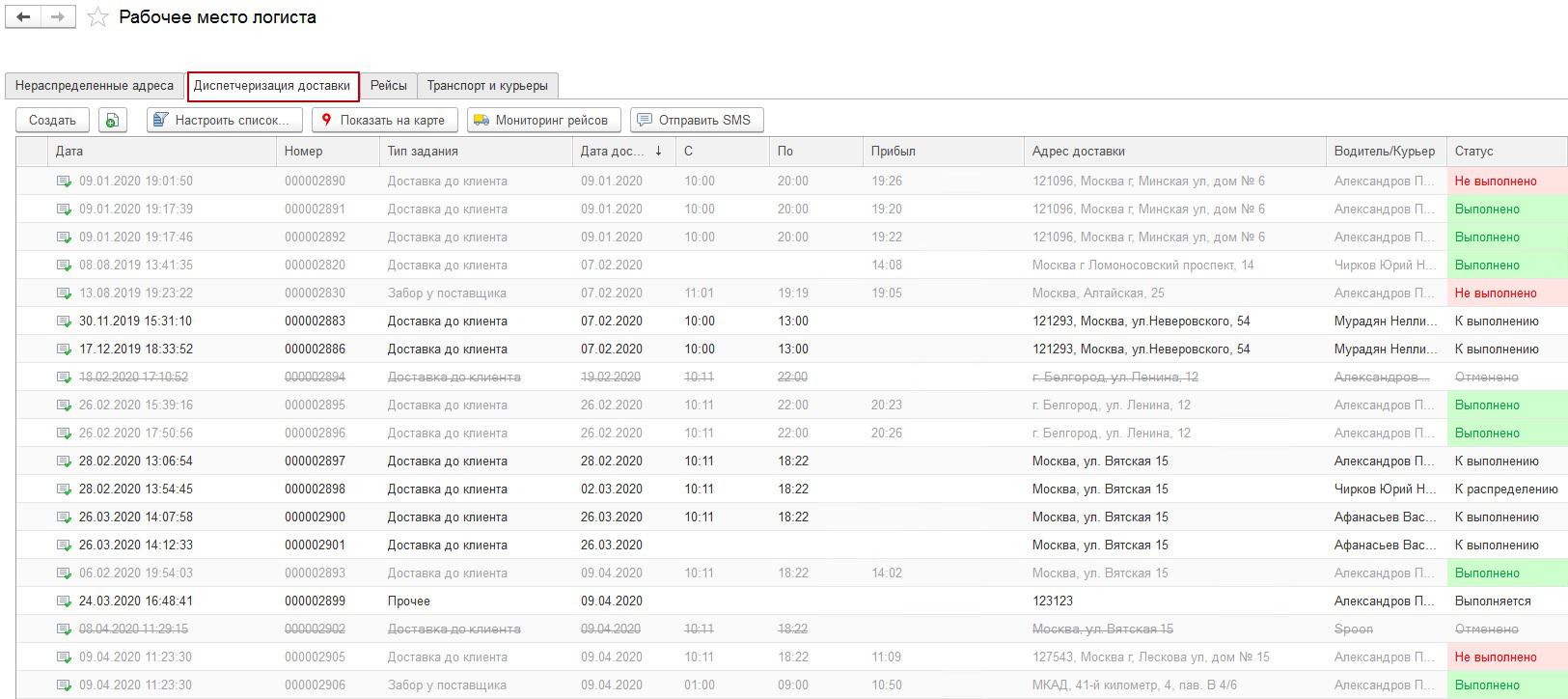Click delivery date 02.03.2020 cell
Viewport: 1568px width, 699px height.
click(x=624, y=489)
